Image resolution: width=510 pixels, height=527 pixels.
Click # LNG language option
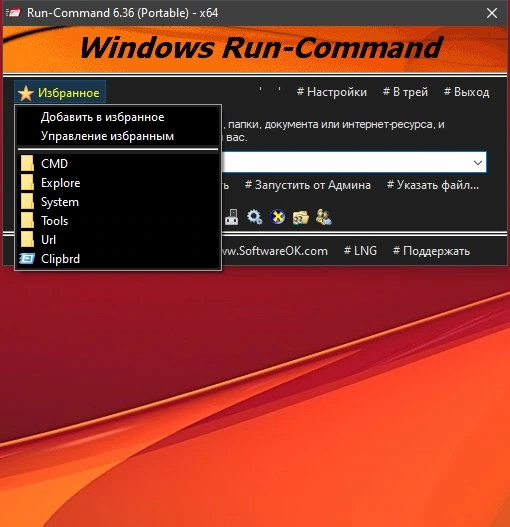pos(360,251)
